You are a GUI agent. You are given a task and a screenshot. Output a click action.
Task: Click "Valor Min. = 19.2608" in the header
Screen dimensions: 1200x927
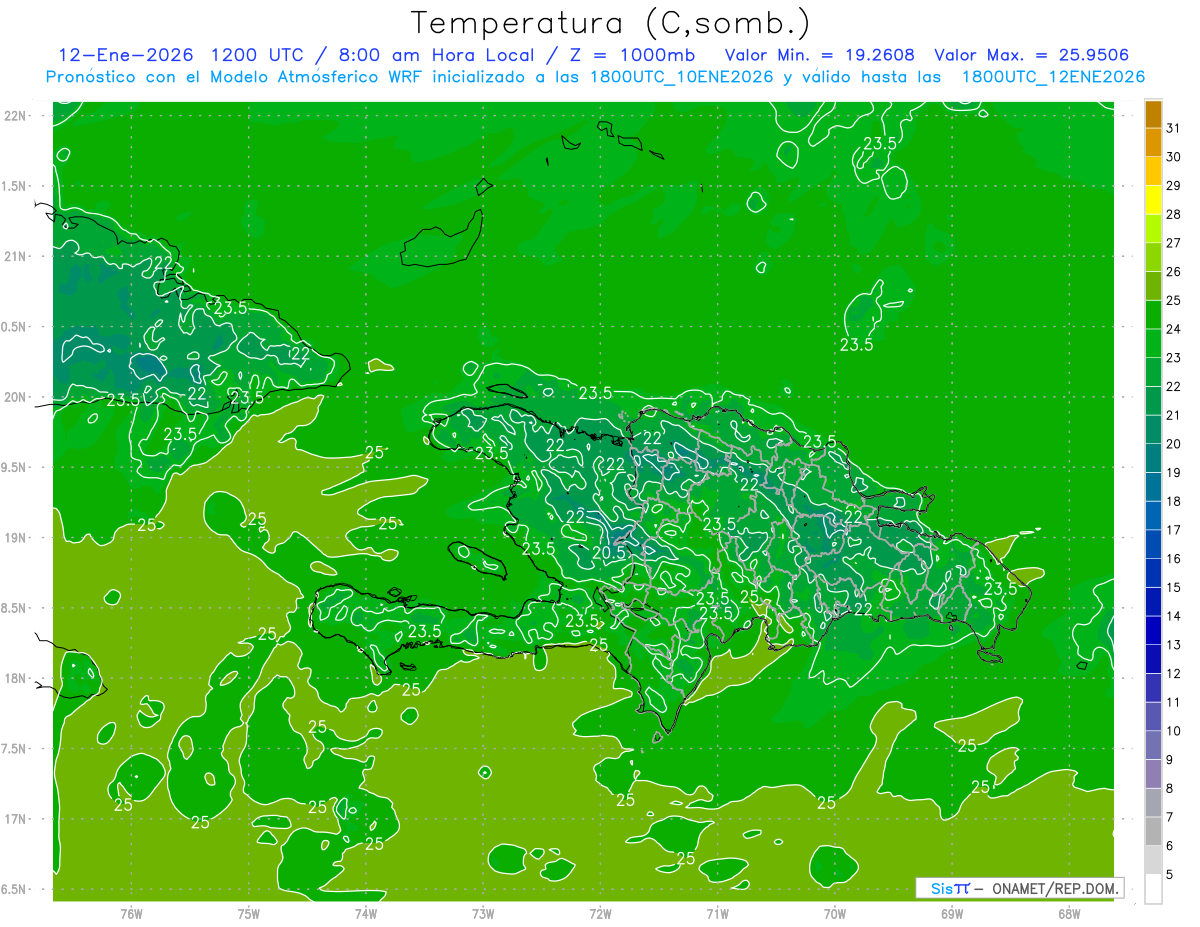pyautogui.click(x=819, y=55)
